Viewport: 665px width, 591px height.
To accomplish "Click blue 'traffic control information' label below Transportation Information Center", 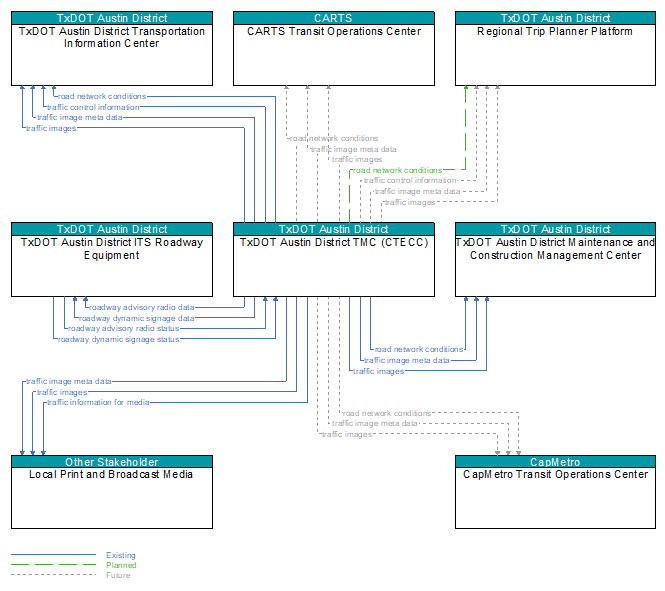I will pyautogui.click(x=93, y=107).
